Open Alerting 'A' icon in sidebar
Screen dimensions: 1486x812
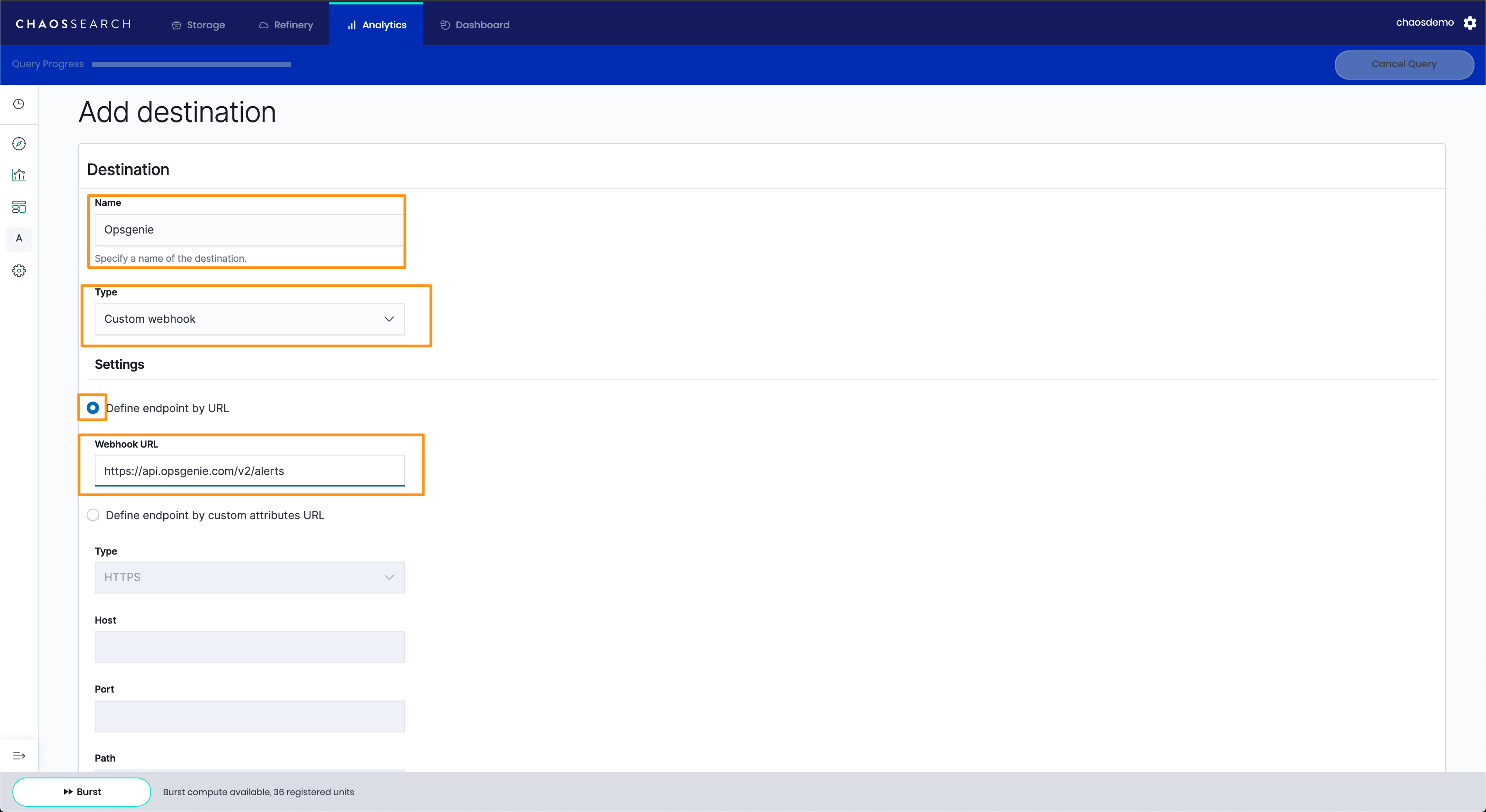[19, 238]
